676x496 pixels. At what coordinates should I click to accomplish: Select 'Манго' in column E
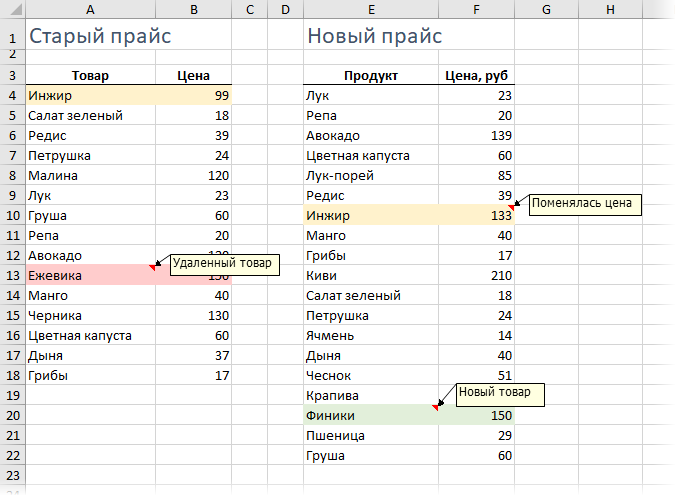click(371, 235)
